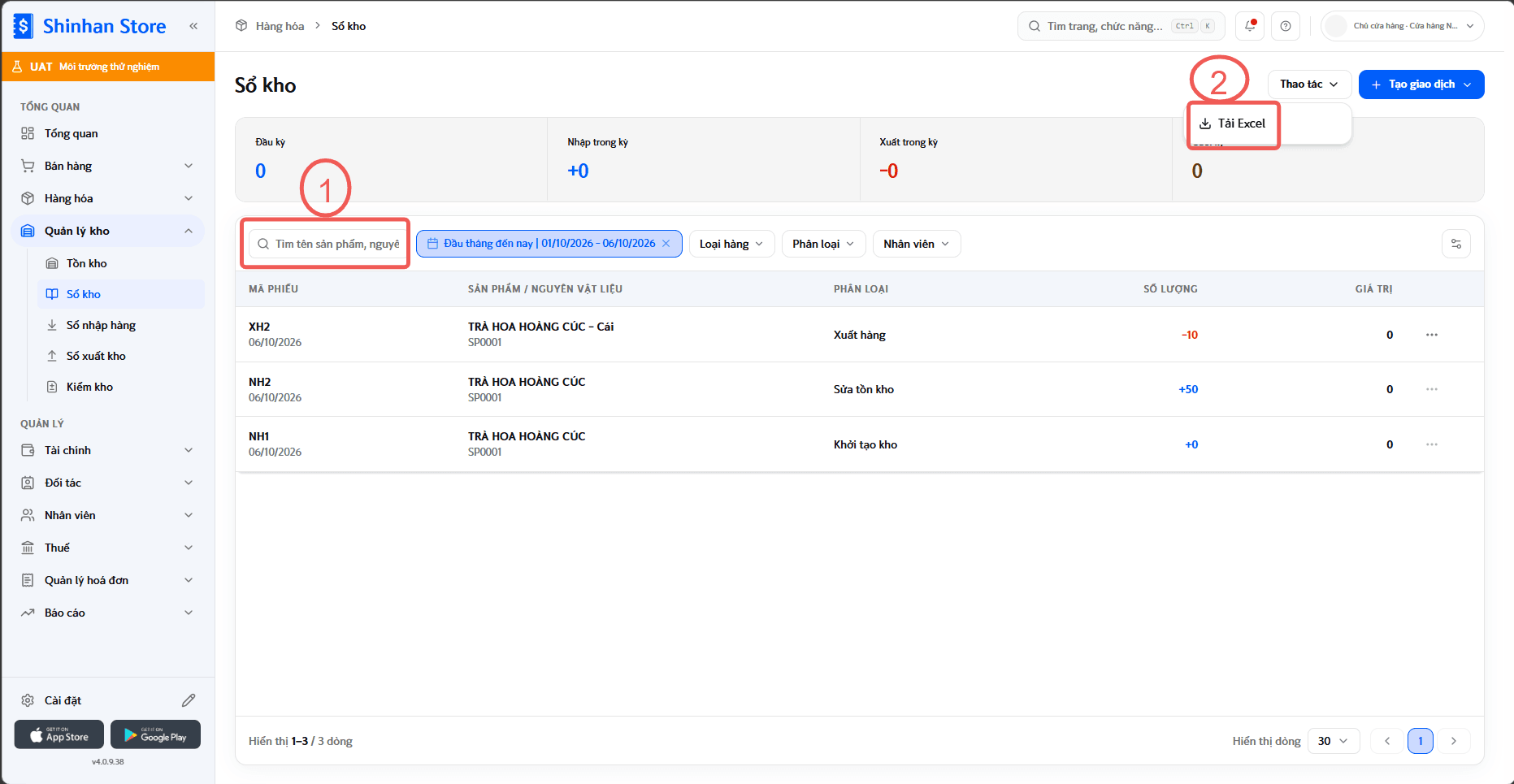Screen dimensions: 1514x784
Task: Open Sổ xuất kho page
Action: pos(121,356)
